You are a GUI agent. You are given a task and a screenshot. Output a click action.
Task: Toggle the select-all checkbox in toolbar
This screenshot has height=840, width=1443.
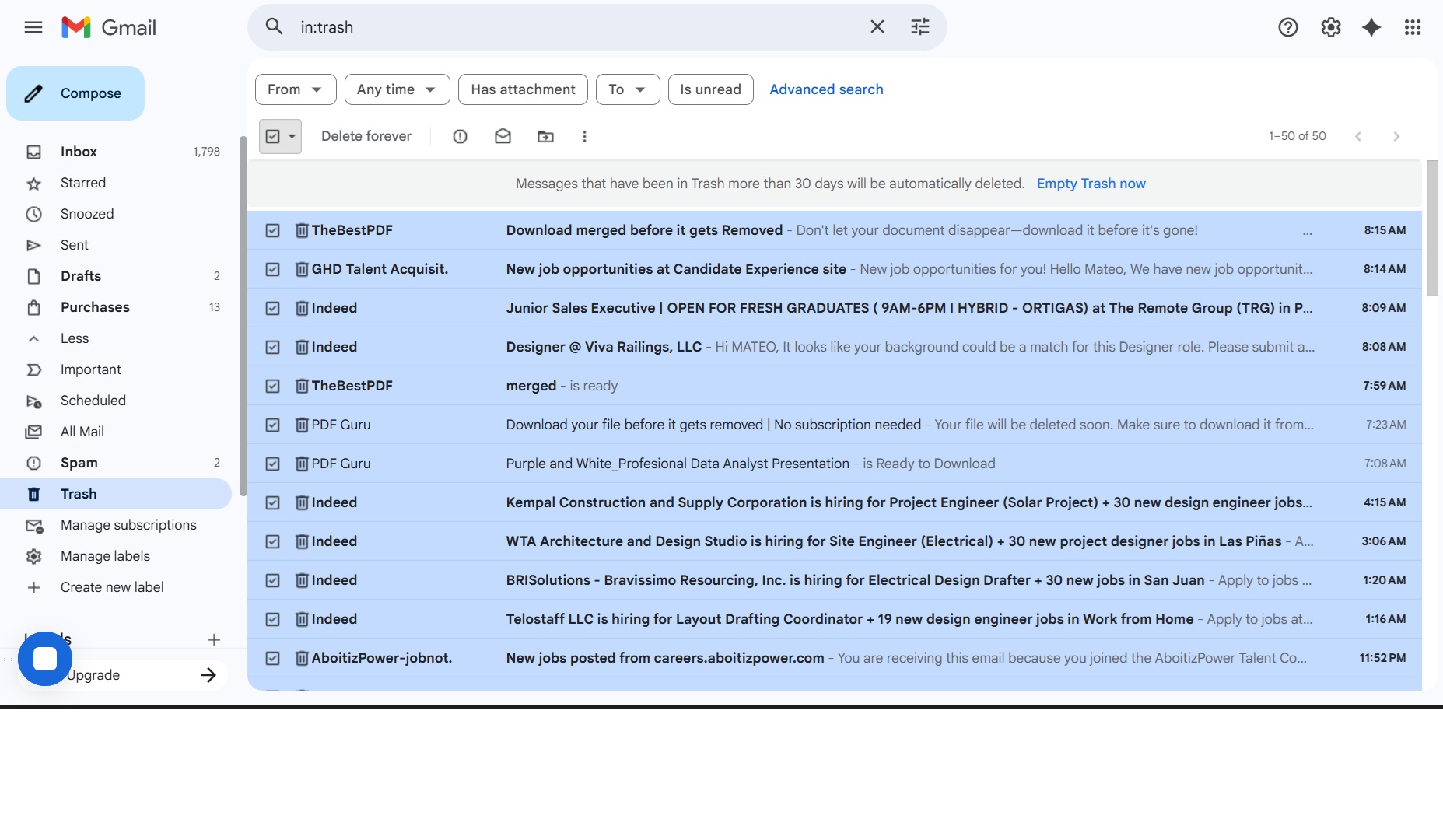click(273, 137)
